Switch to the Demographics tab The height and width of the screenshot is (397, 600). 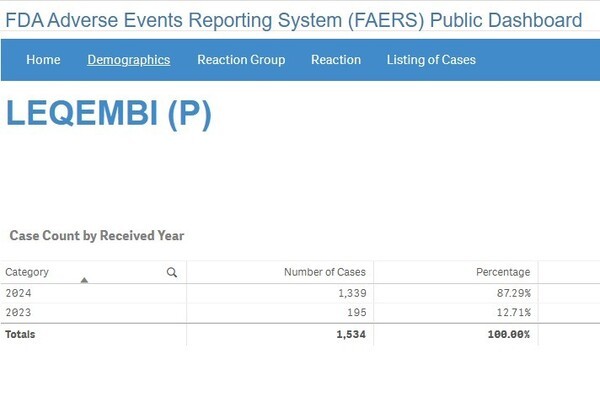click(129, 60)
